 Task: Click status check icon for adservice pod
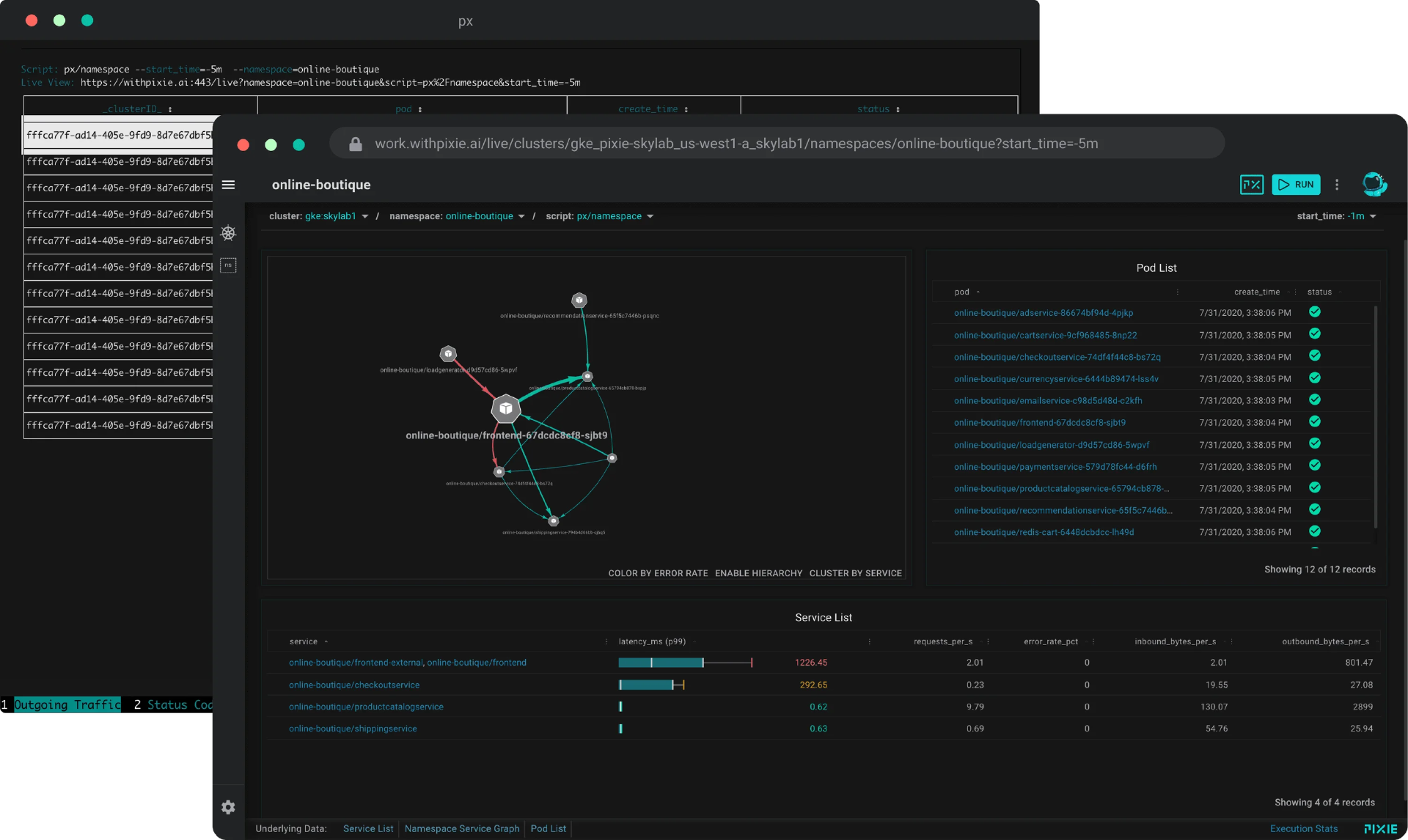point(1315,312)
